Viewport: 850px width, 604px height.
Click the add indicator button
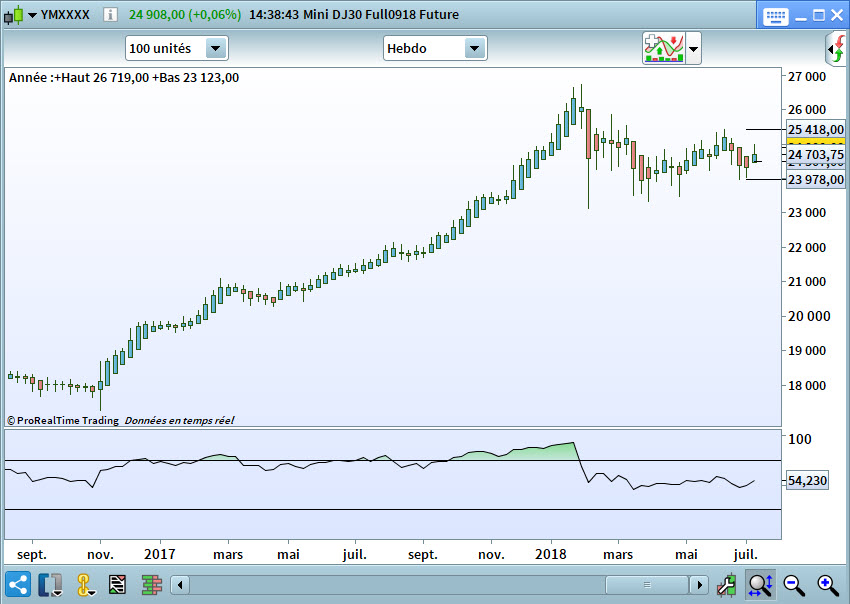point(664,48)
